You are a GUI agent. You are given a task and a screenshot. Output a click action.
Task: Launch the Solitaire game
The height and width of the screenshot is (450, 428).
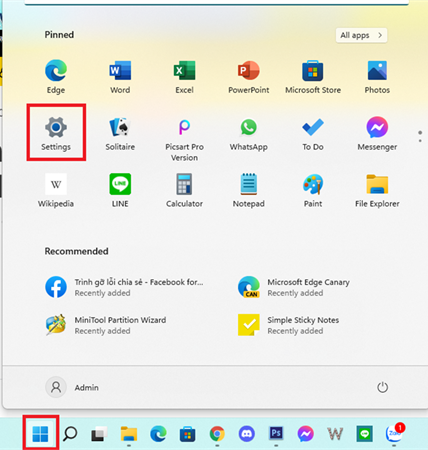(x=120, y=133)
